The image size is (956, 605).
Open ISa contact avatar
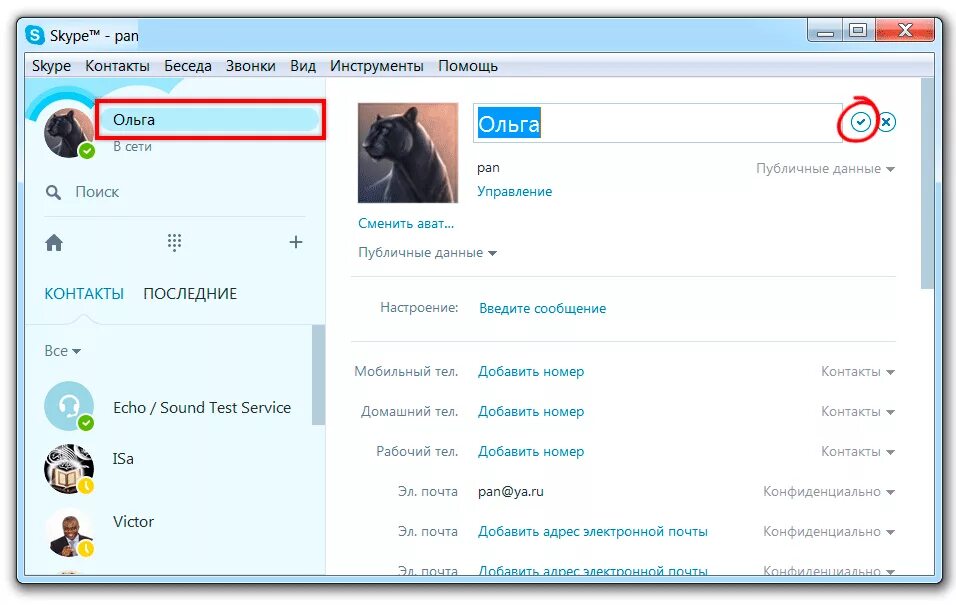pyautogui.click(x=69, y=469)
